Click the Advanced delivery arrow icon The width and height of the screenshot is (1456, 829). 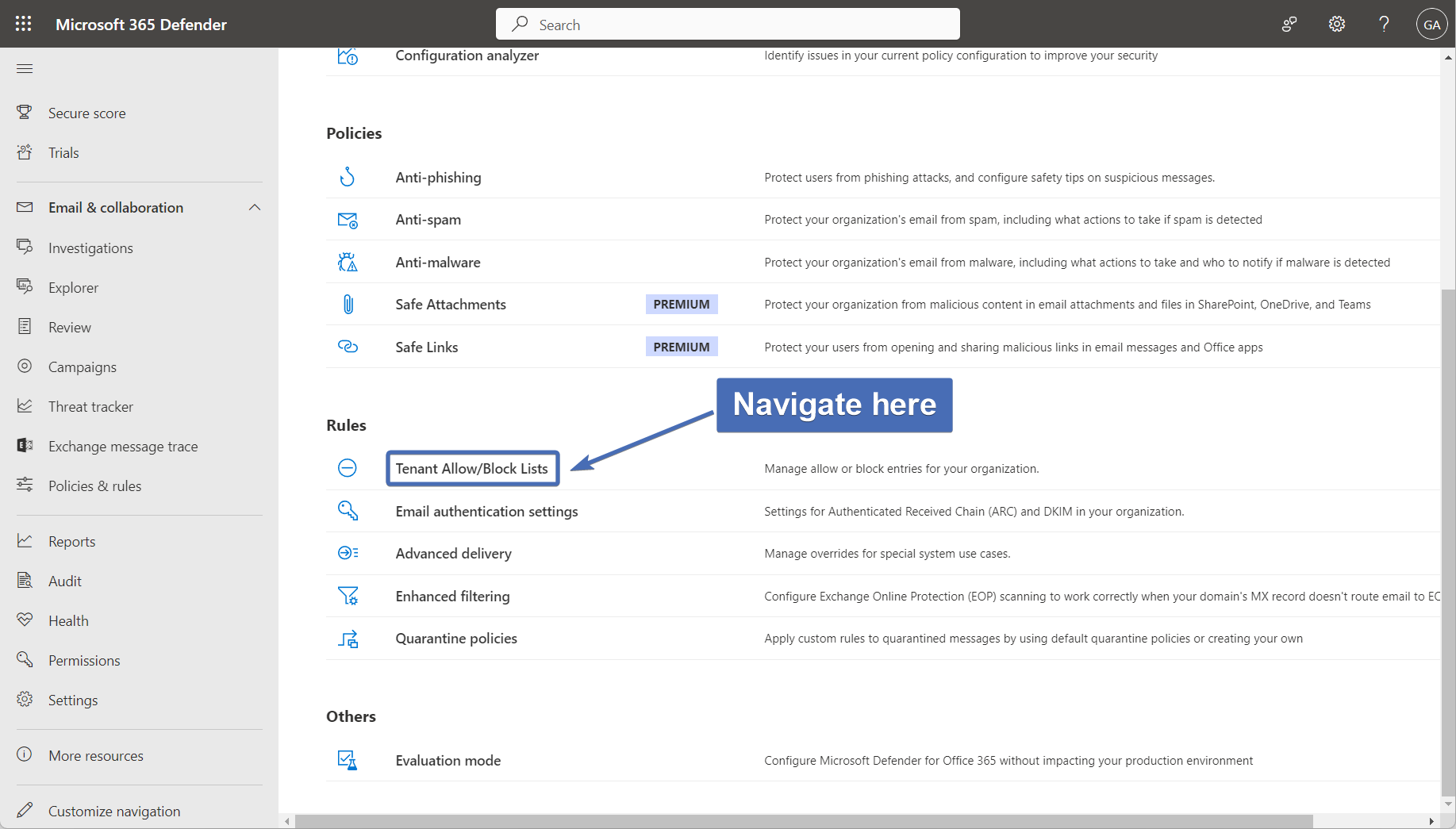tap(348, 553)
